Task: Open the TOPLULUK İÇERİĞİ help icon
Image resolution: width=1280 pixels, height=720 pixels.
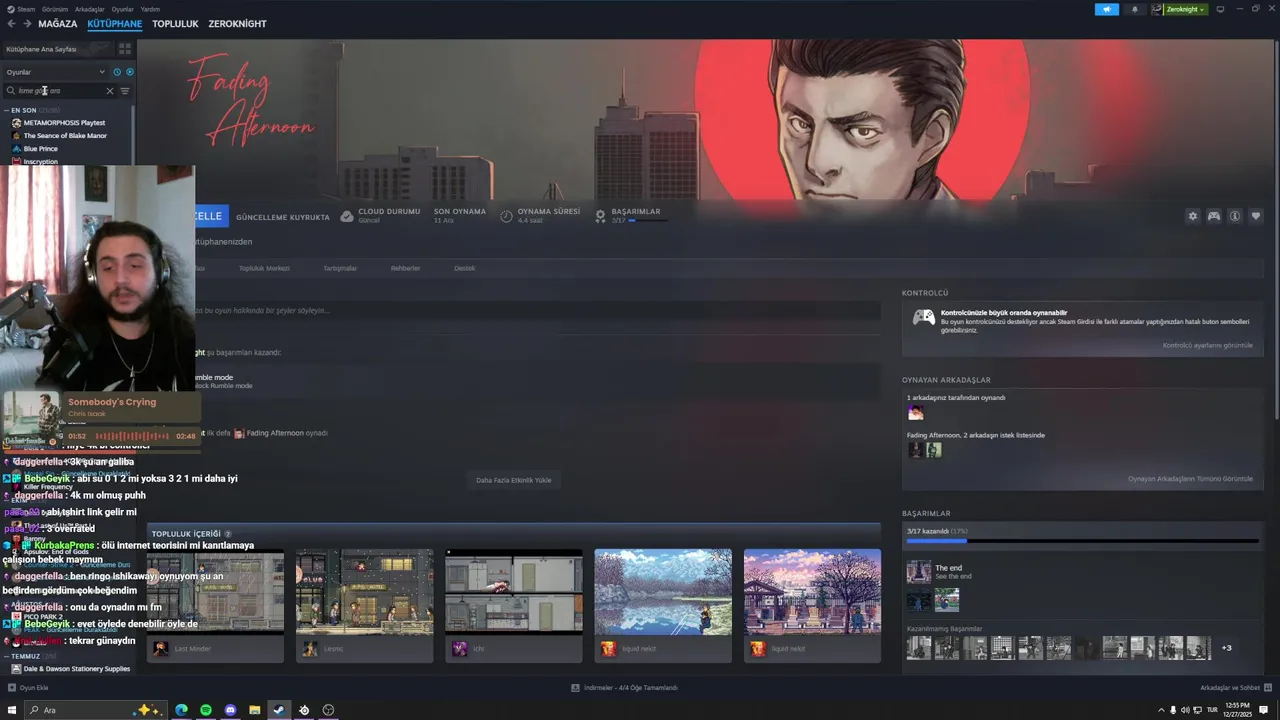Action: pos(228,534)
